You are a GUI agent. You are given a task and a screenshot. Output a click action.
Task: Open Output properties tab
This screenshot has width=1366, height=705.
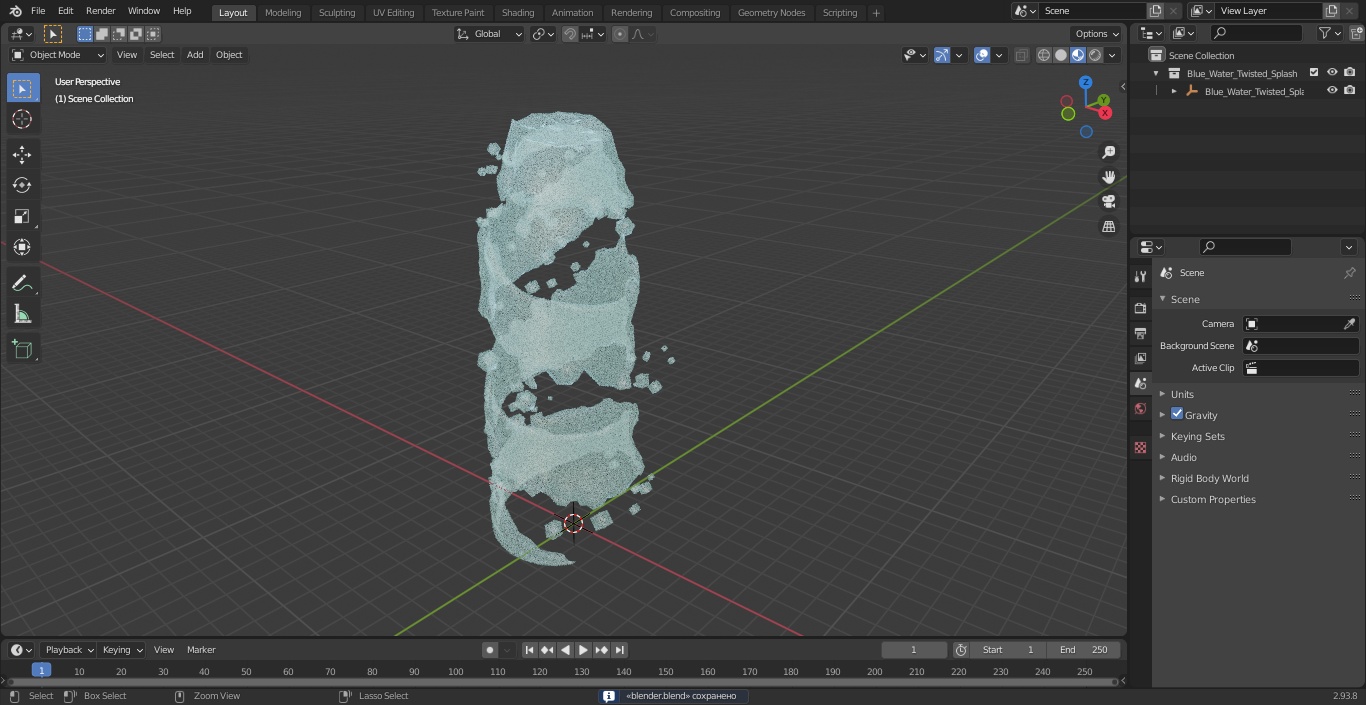click(x=1140, y=333)
